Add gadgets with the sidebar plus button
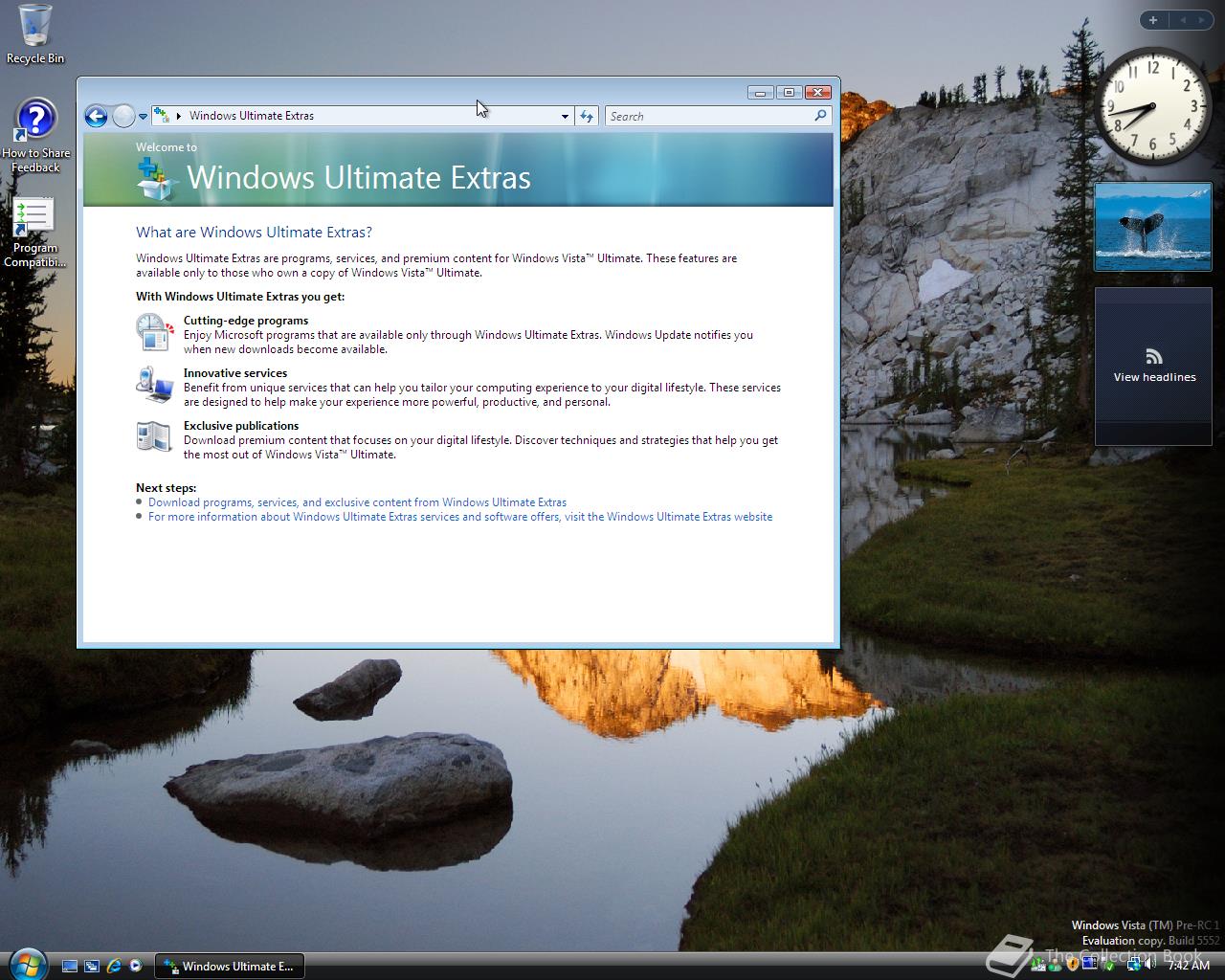Viewport: 1225px width, 980px height. coord(1153,20)
